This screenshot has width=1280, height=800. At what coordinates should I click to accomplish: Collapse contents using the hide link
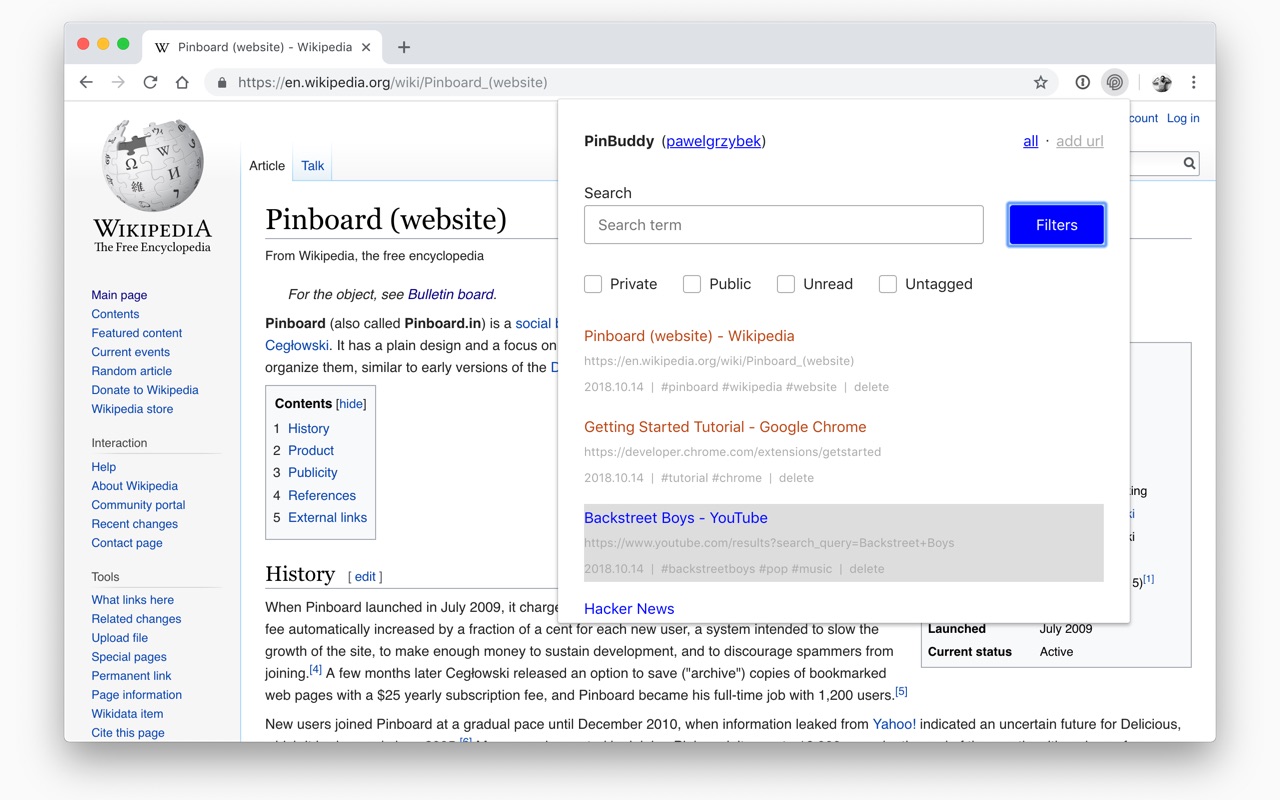[351, 404]
